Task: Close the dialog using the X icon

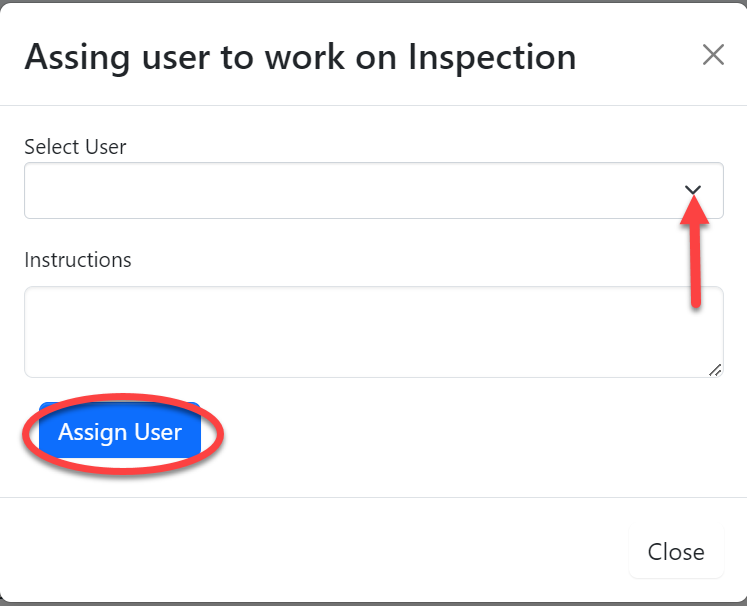Action: (713, 55)
